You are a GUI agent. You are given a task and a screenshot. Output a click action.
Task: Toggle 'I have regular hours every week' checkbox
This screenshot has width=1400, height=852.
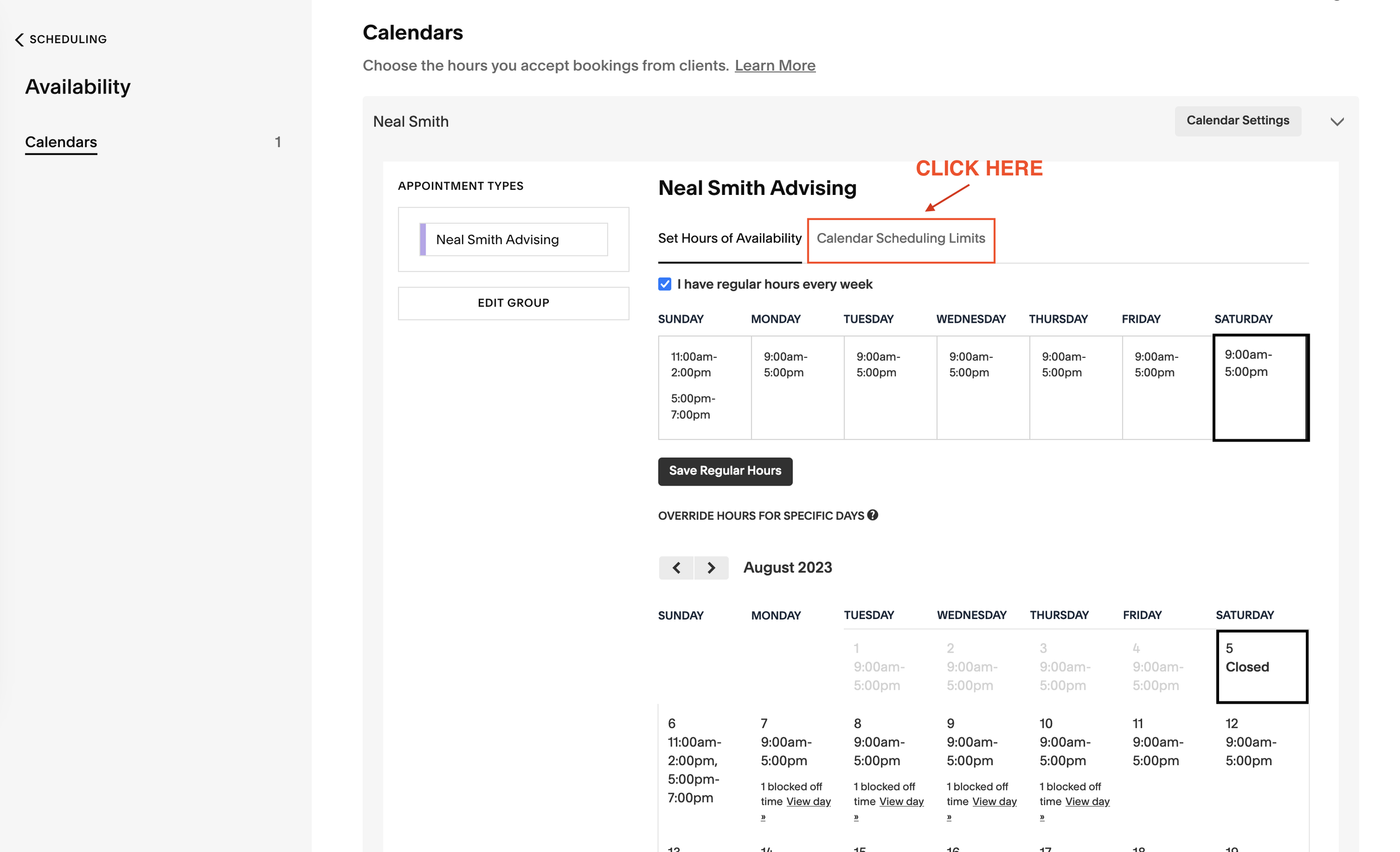[x=665, y=284]
